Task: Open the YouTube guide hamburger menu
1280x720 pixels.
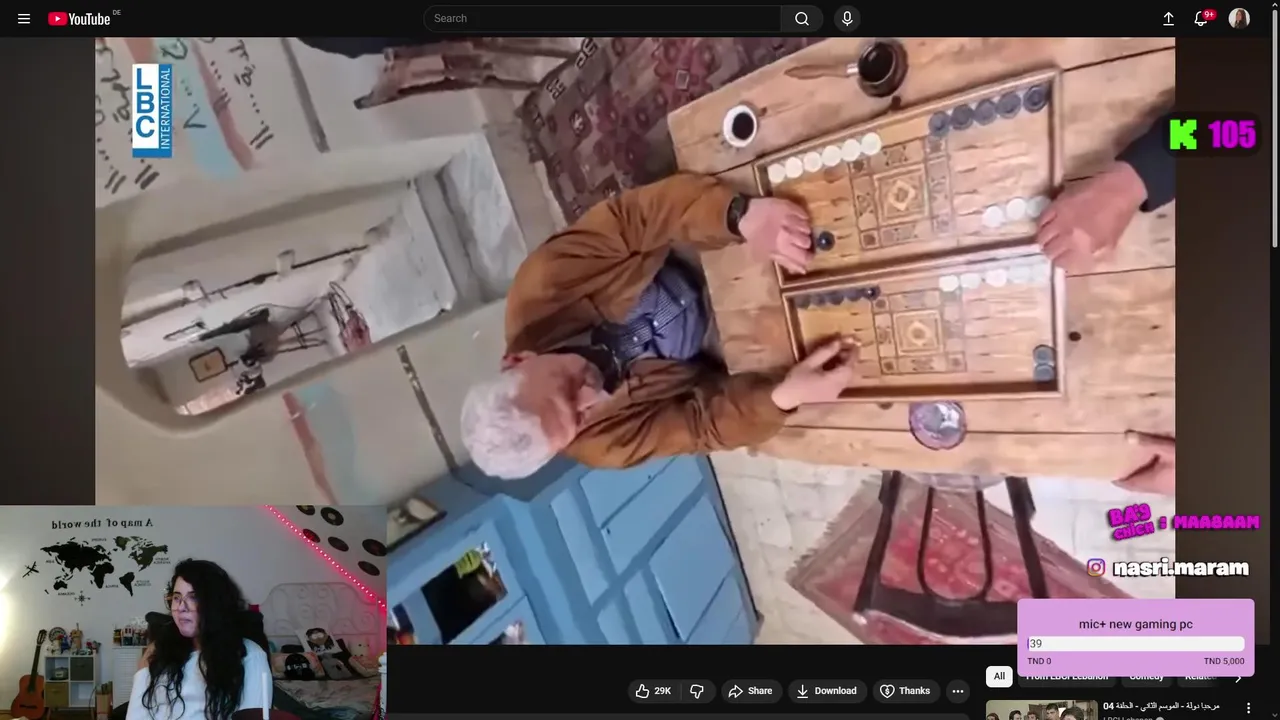Action: tap(24, 19)
